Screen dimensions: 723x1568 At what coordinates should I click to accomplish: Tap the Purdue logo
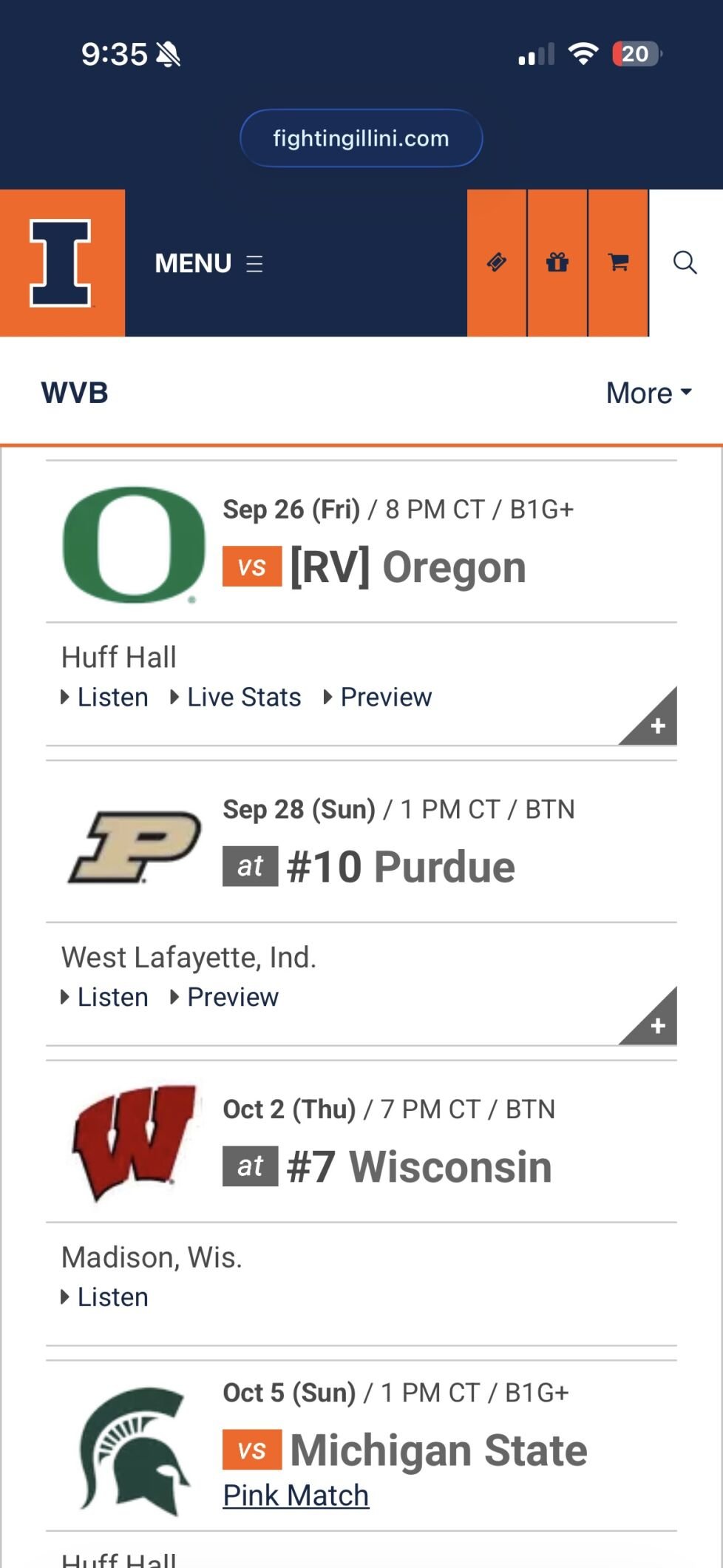pos(134,847)
